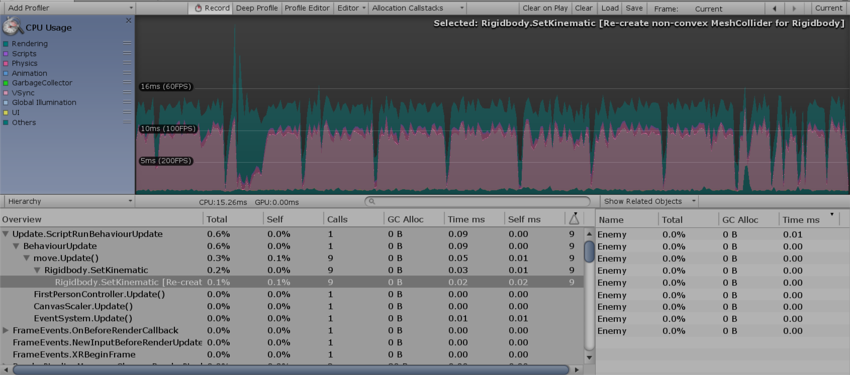The image size is (850, 375).
Task: Sort related objects by Name column
Action: click(627, 219)
